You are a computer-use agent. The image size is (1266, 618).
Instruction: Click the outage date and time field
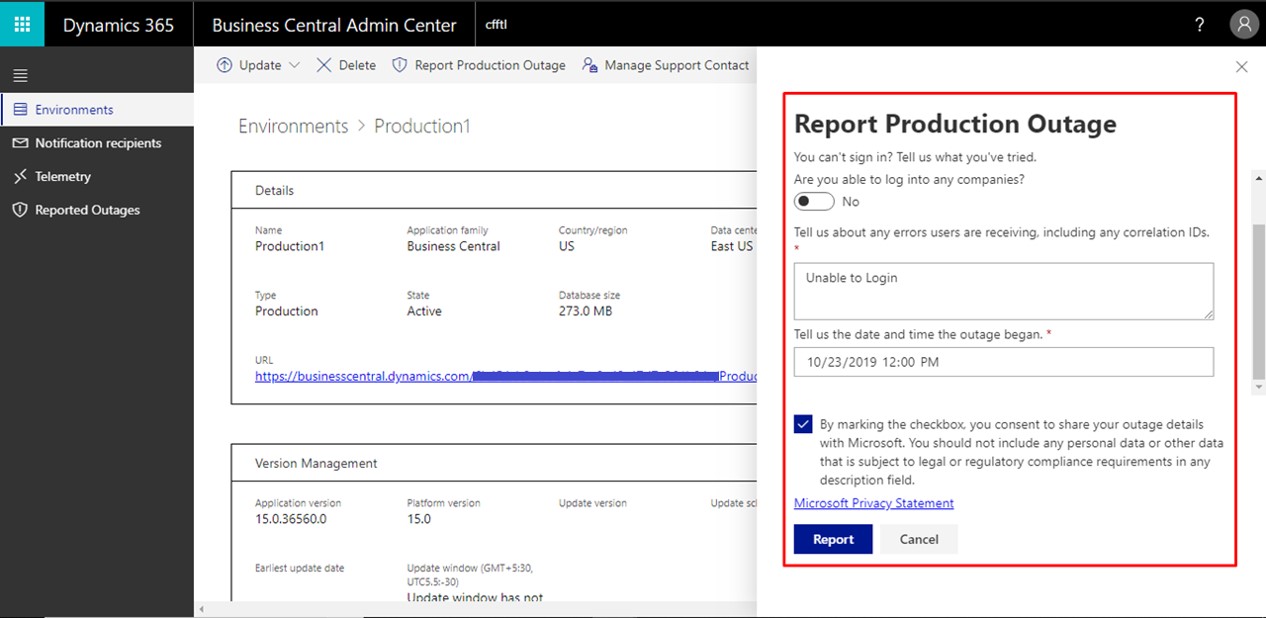click(1003, 362)
